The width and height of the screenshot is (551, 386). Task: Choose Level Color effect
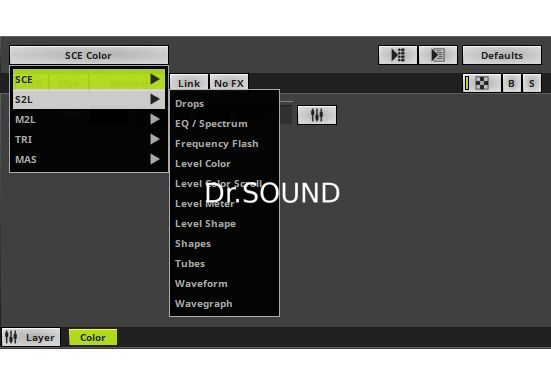click(x=224, y=164)
